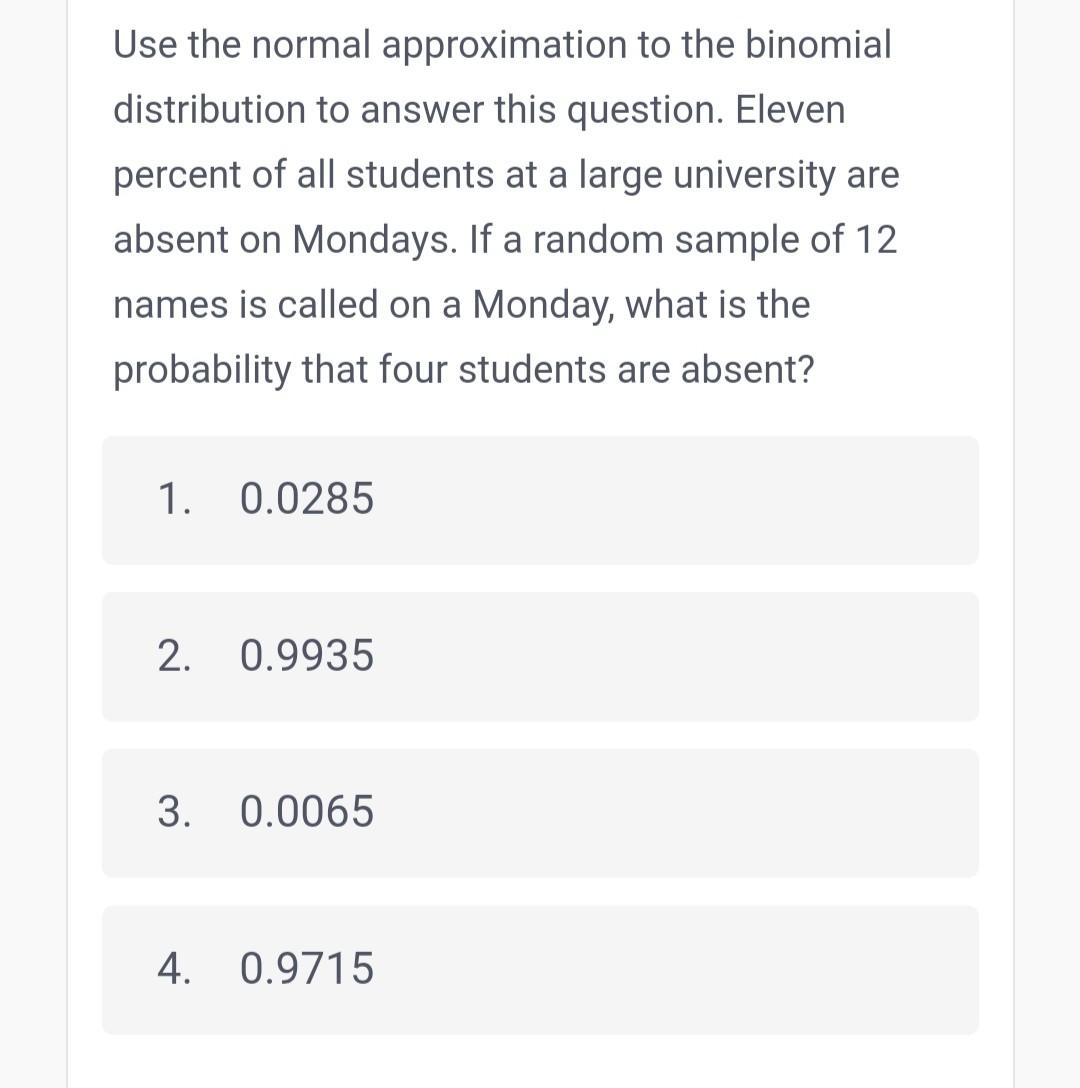Click the word "percent" in the question
This screenshot has height=1088, width=1080.
coord(177,175)
